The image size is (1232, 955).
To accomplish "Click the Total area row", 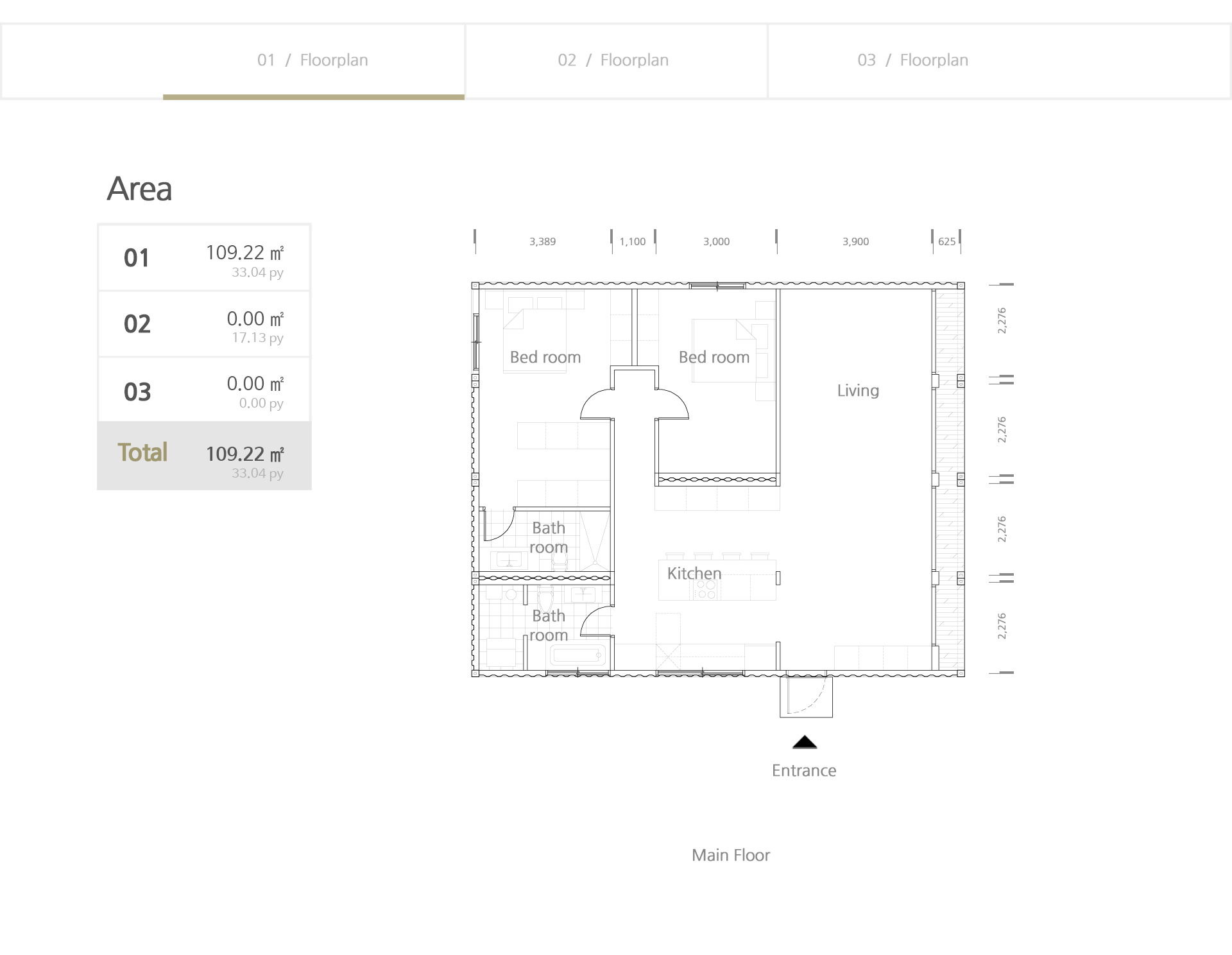I will pos(204,456).
